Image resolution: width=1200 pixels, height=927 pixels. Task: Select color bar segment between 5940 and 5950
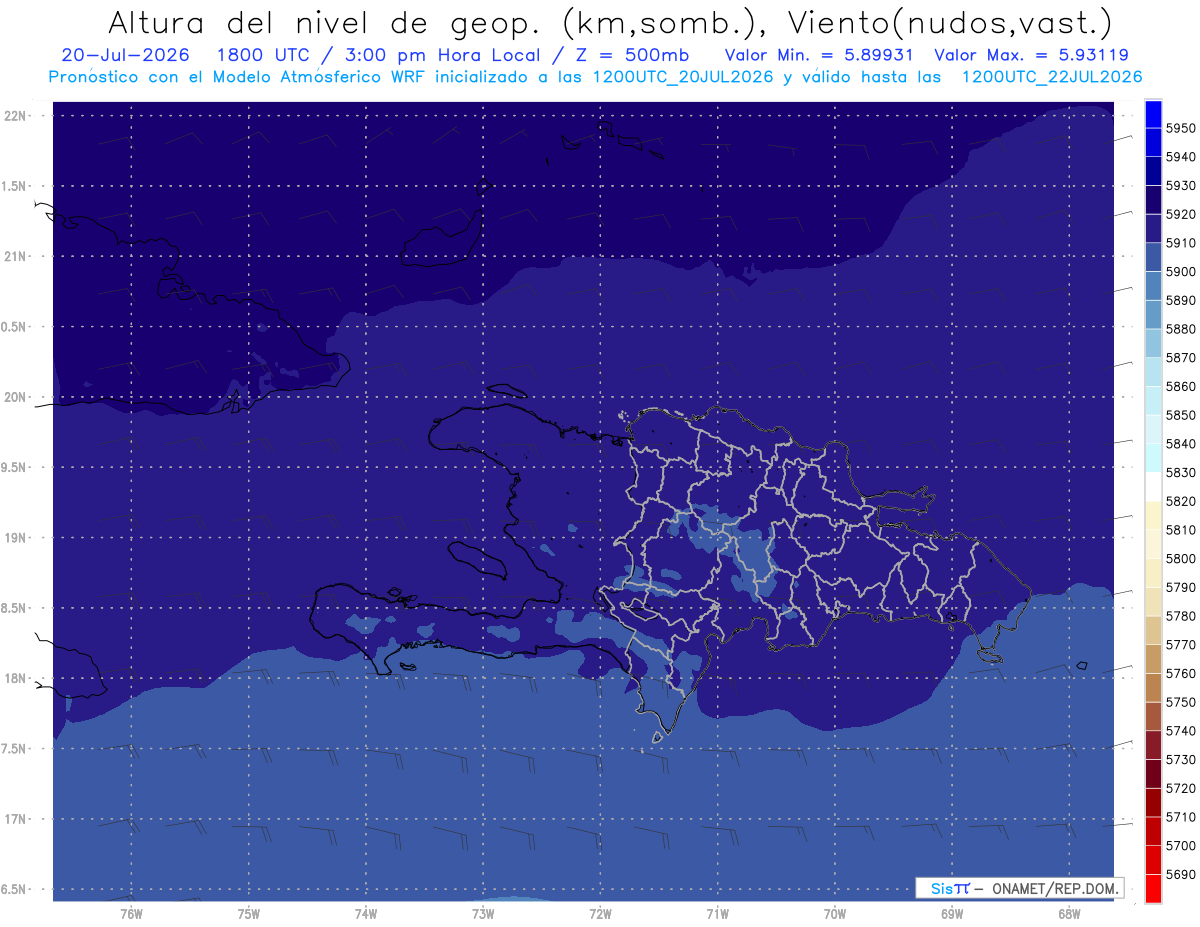point(1153,142)
